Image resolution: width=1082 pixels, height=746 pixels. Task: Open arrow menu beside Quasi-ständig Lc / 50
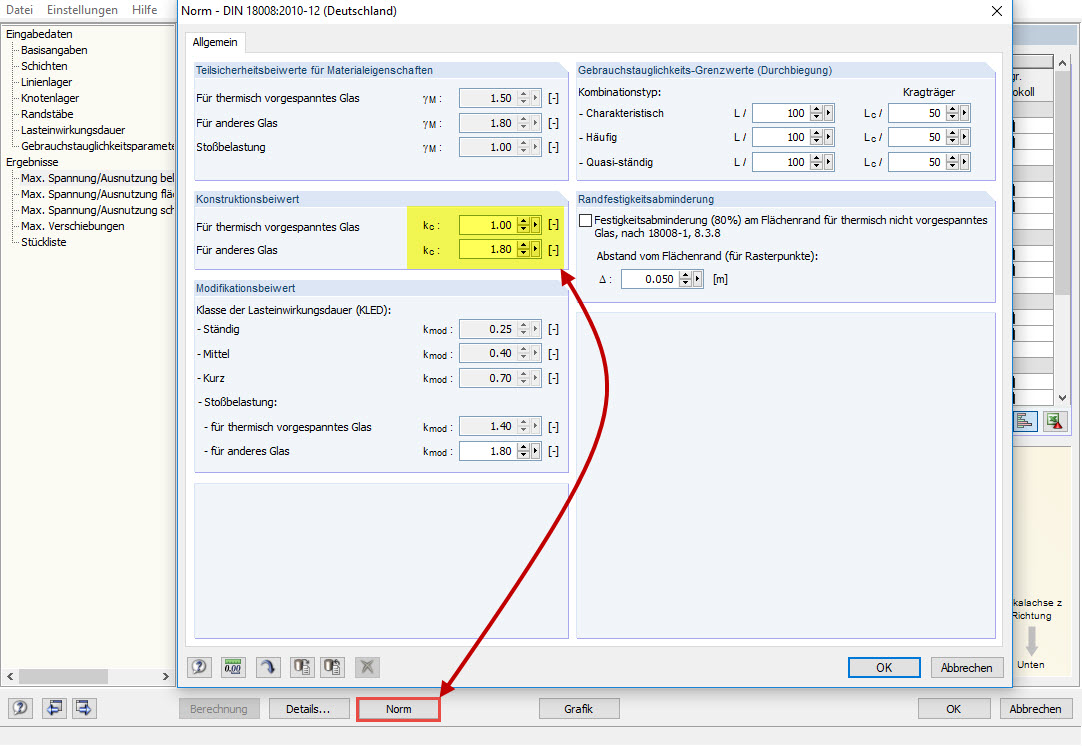pyautogui.click(x=964, y=162)
